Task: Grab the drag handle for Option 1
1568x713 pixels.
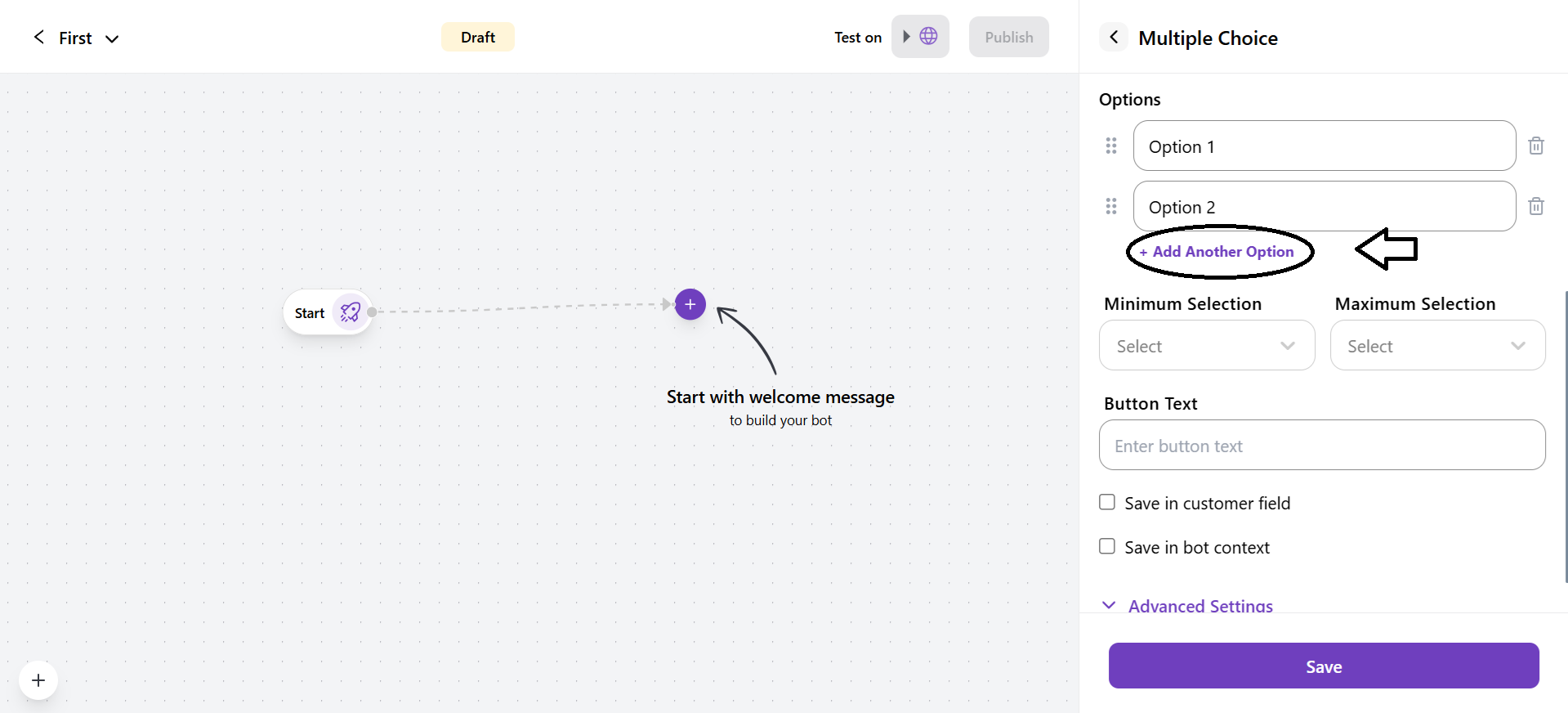Action: click(x=1110, y=146)
